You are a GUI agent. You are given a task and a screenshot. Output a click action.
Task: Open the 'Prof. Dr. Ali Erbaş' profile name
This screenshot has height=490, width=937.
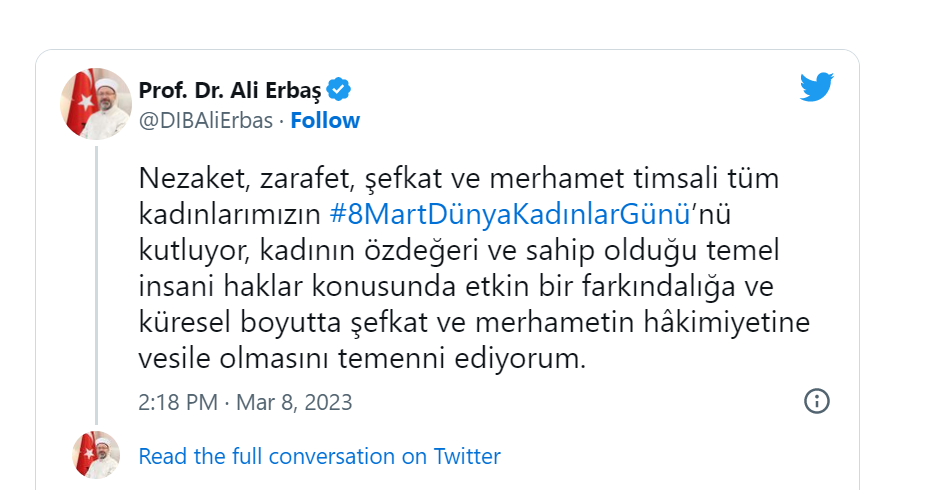pos(230,90)
